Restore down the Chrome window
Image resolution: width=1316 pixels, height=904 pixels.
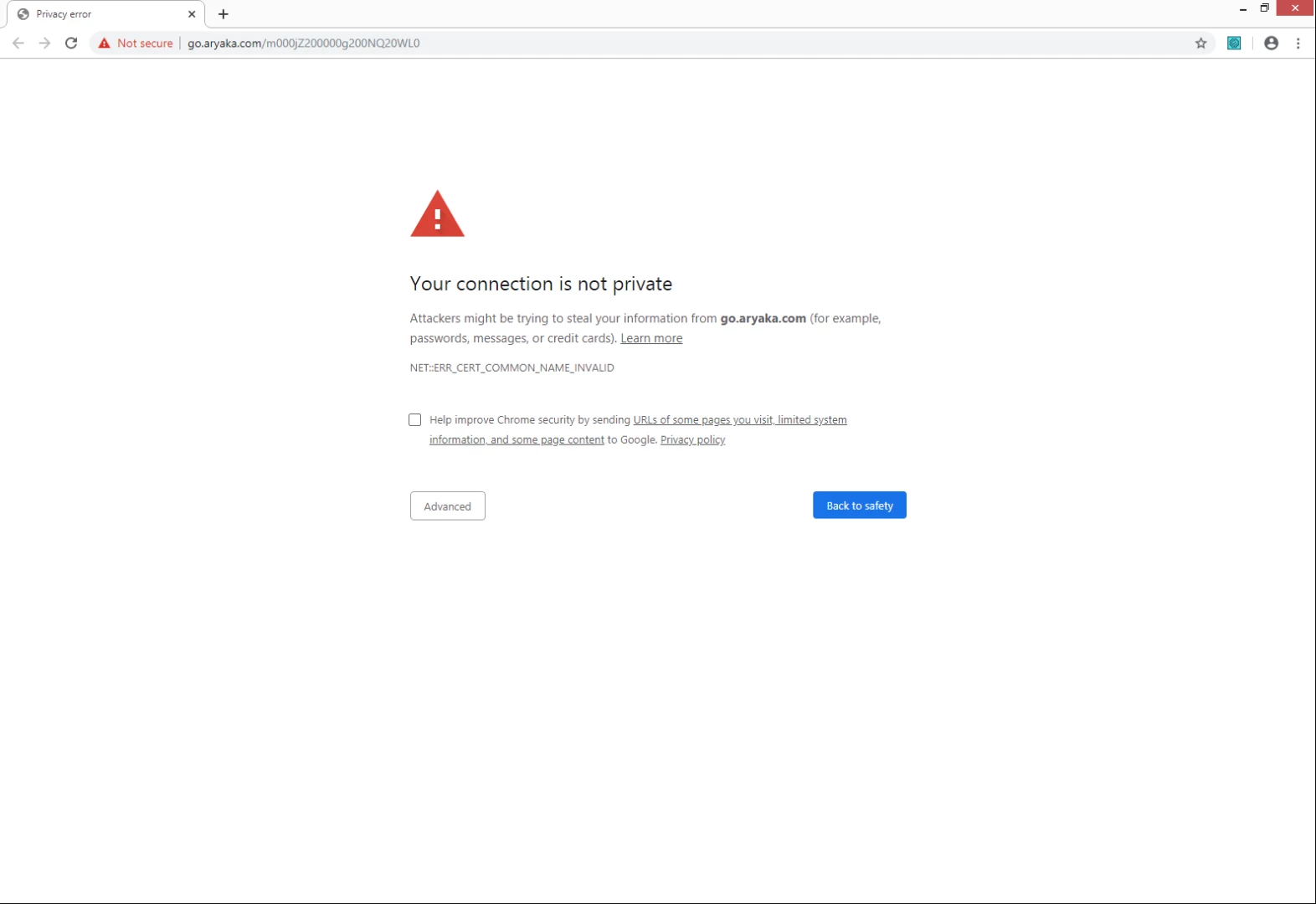tap(1264, 8)
